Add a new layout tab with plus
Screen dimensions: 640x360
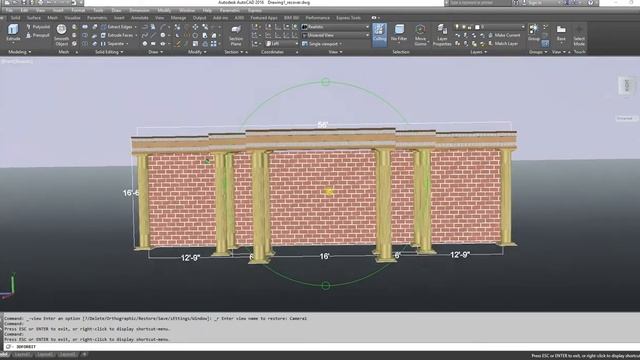[84, 355]
